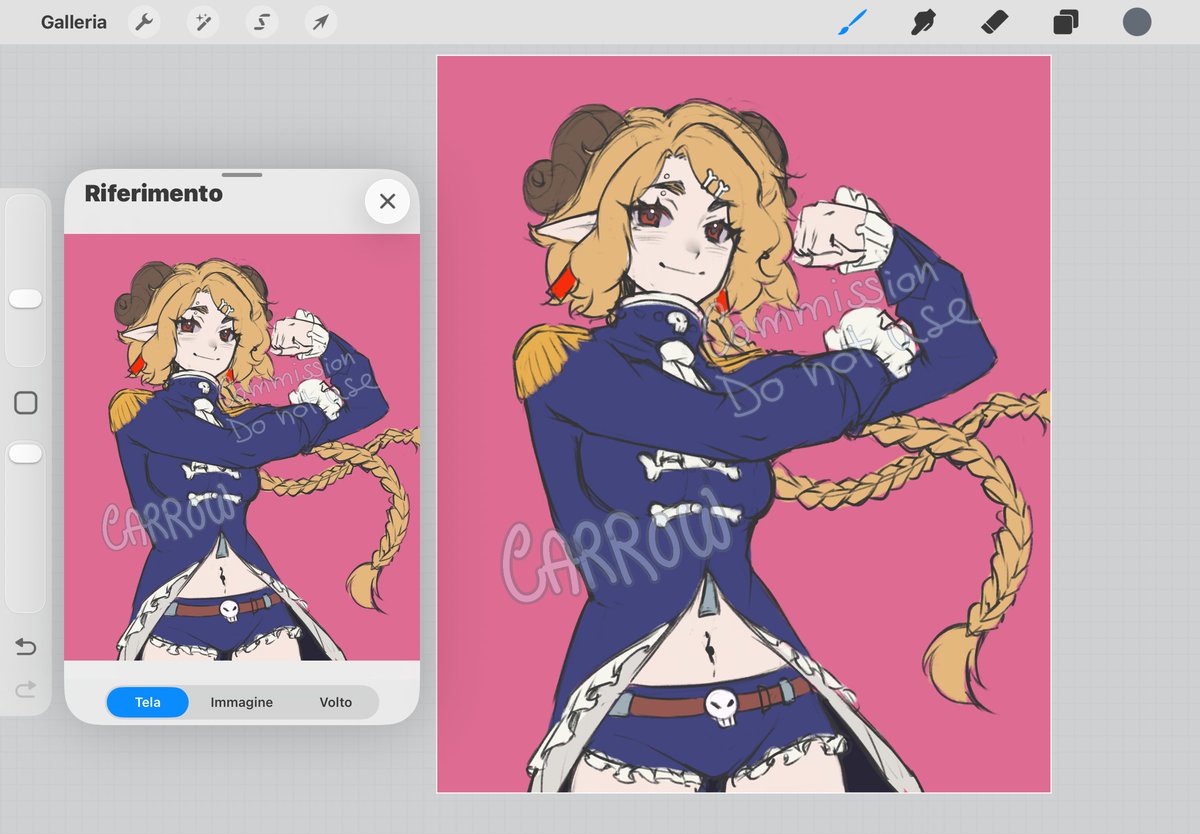Adjust the brush opacity slider handle
The width and height of the screenshot is (1200, 834).
[x=25, y=454]
